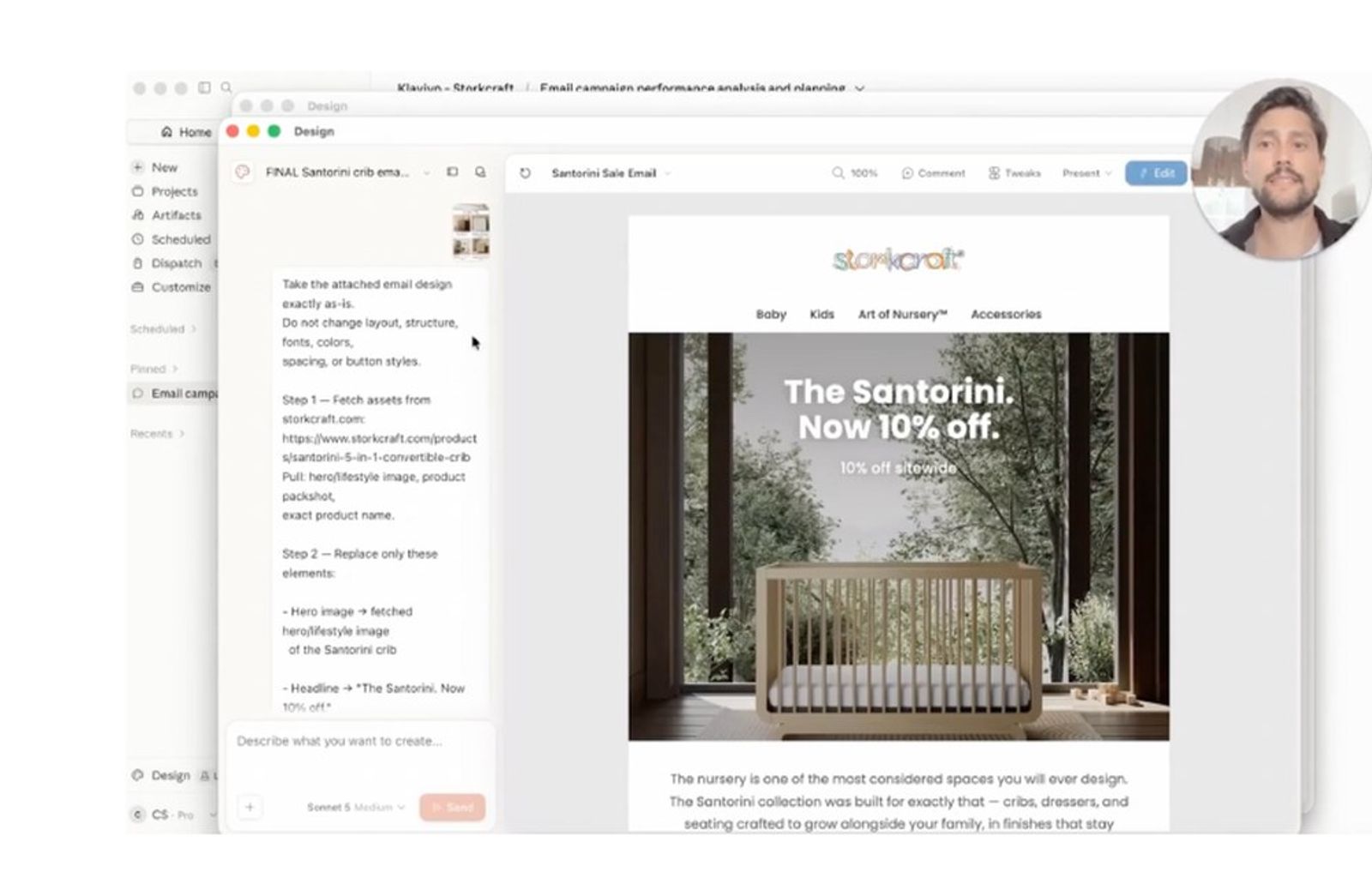Viewport: 1372px width, 878px height.
Task: Expand the Scheduled section in sidebar
Action: pyautogui.click(x=163, y=329)
